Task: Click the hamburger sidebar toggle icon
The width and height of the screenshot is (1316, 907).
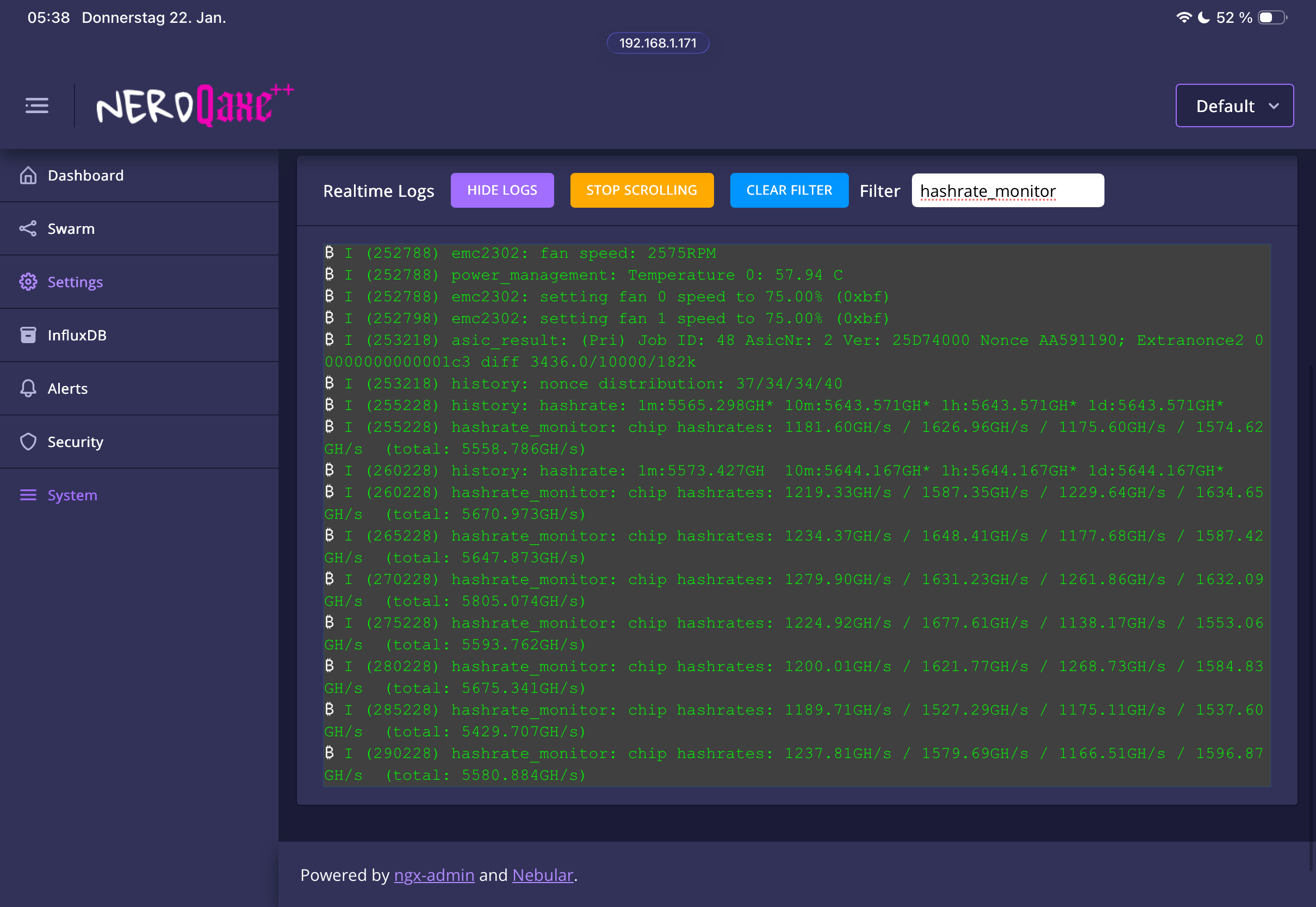Action: pos(37,105)
